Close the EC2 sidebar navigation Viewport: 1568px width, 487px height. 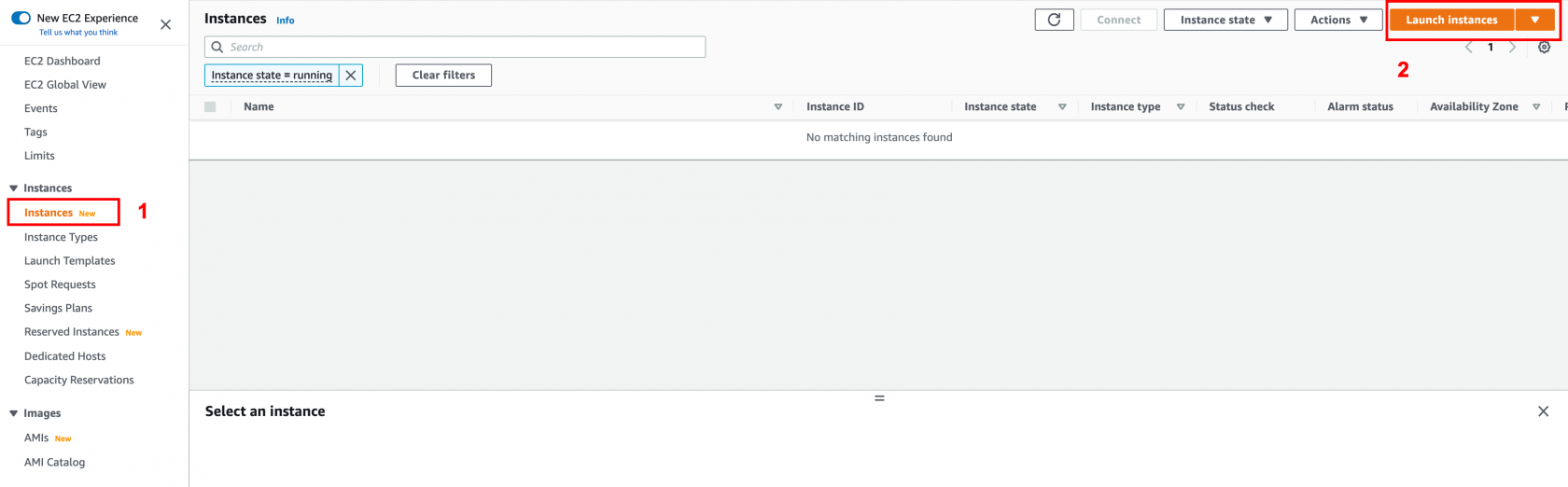point(166,24)
